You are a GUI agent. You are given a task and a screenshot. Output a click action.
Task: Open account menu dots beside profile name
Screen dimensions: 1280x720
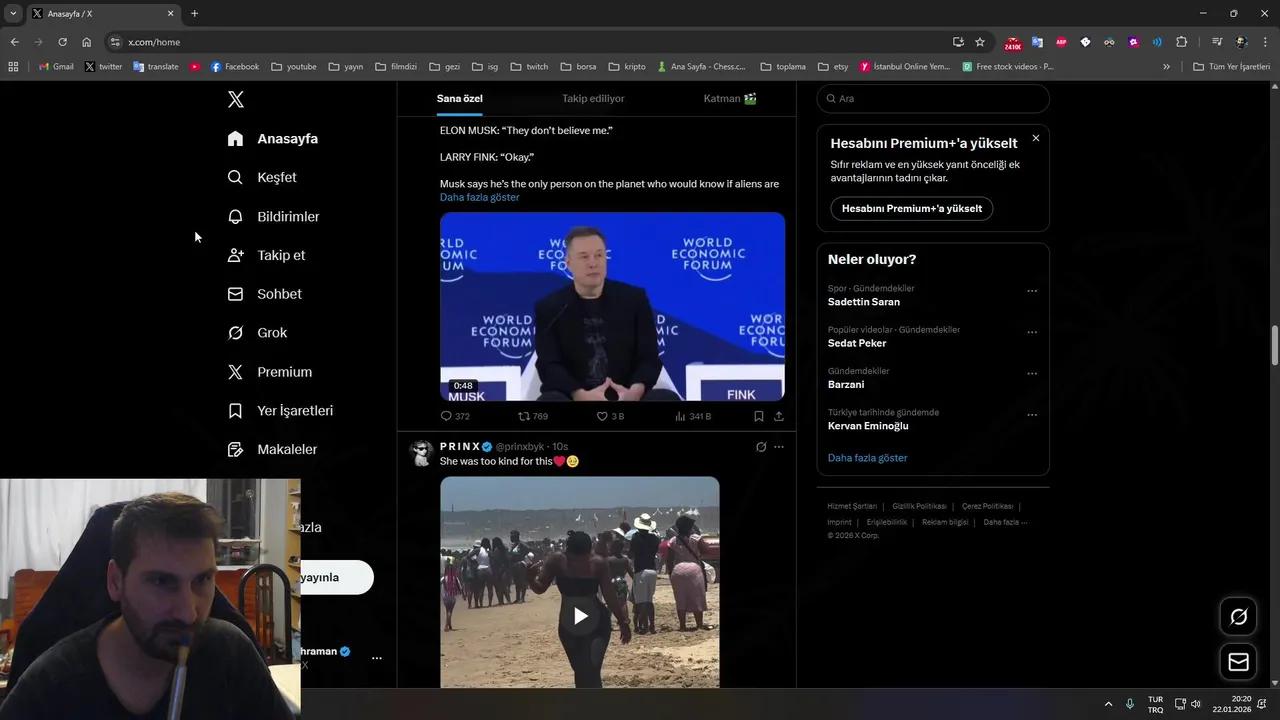tap(377, 658)
